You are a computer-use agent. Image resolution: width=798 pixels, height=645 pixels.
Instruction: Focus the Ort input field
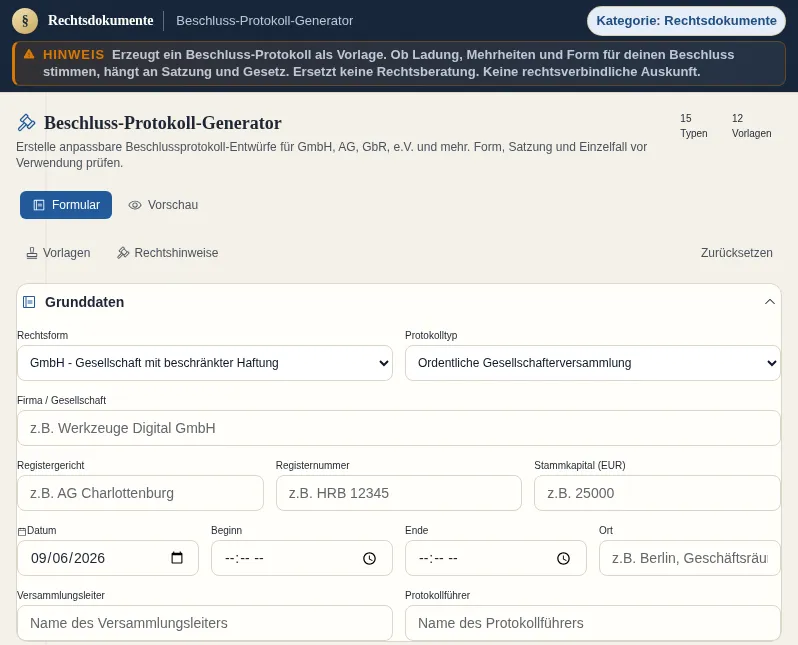690,558
